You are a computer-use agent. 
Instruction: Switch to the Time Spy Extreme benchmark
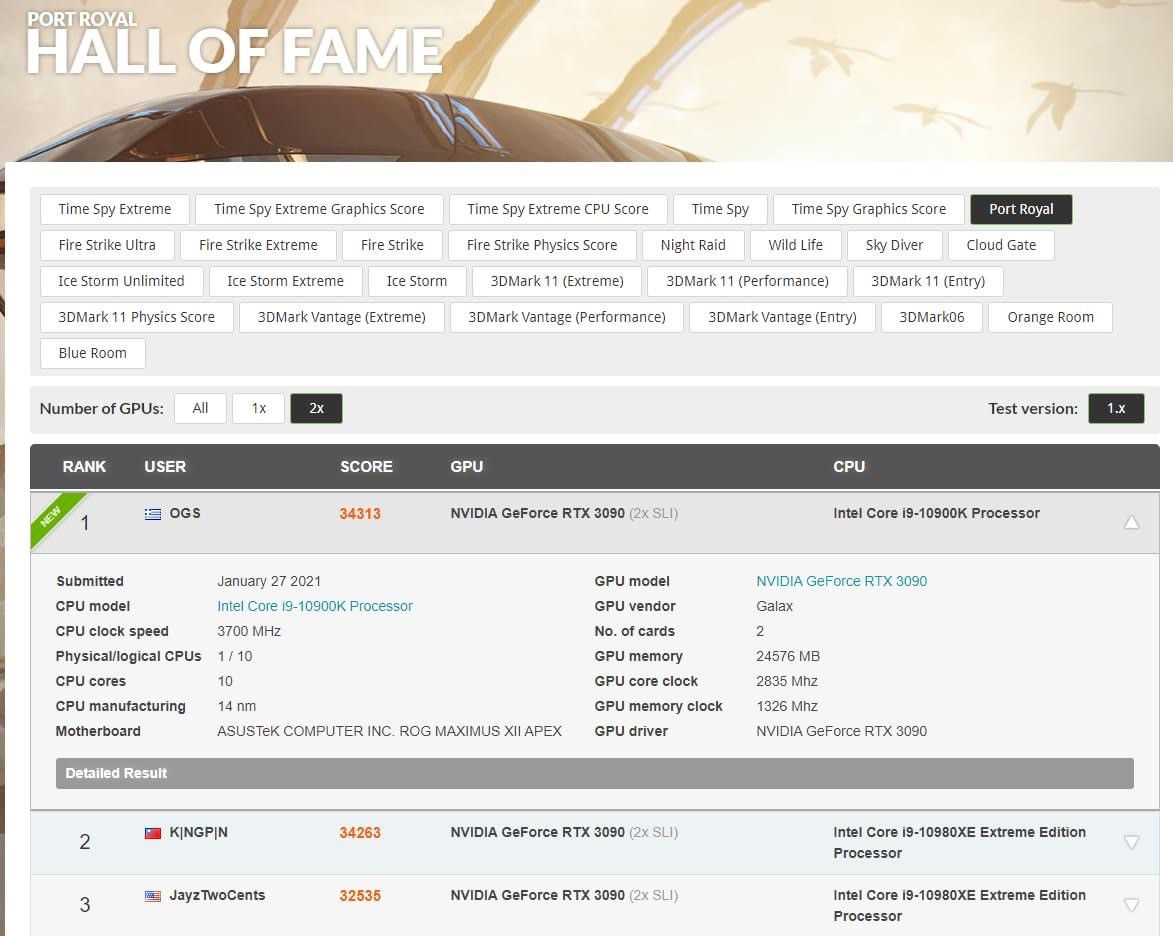point(114,209)
